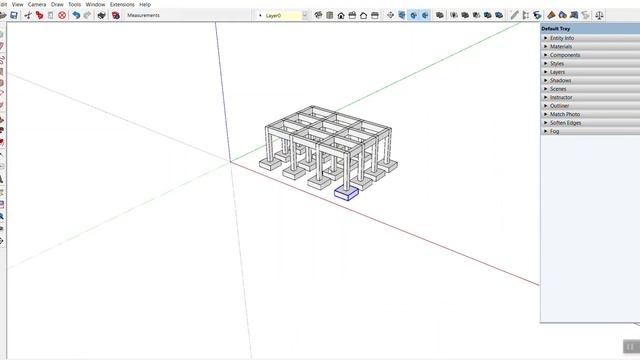Open Model Info from the toolbar

(x=116, y=16)
